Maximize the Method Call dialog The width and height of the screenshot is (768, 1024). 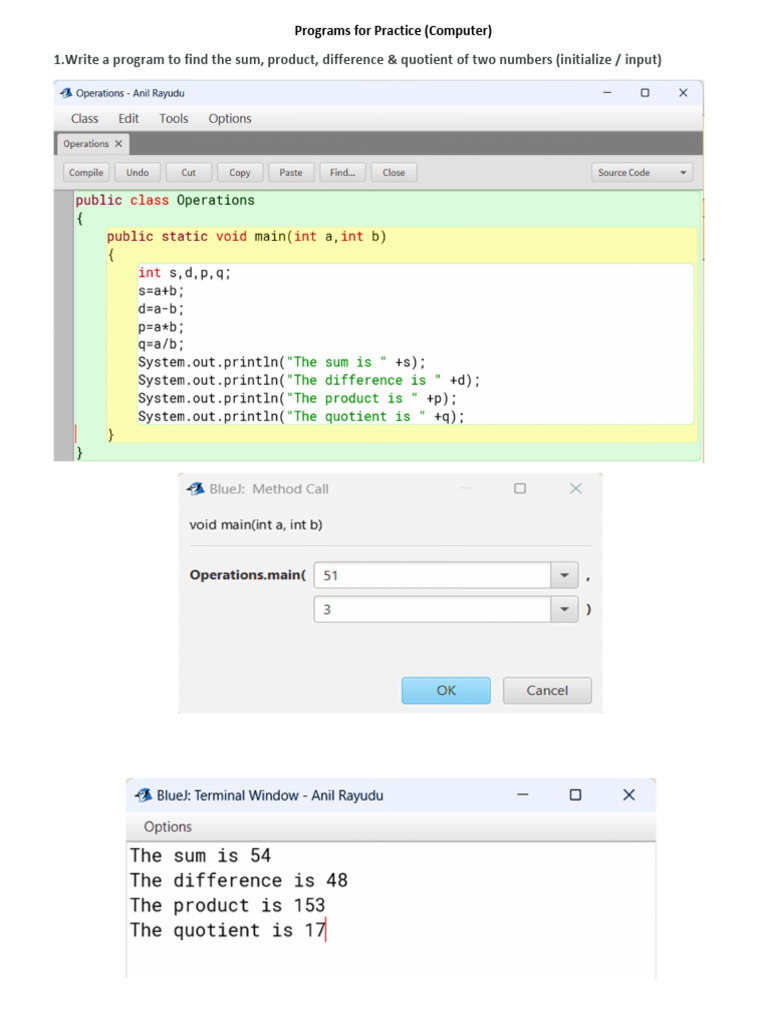coord(520,488)
